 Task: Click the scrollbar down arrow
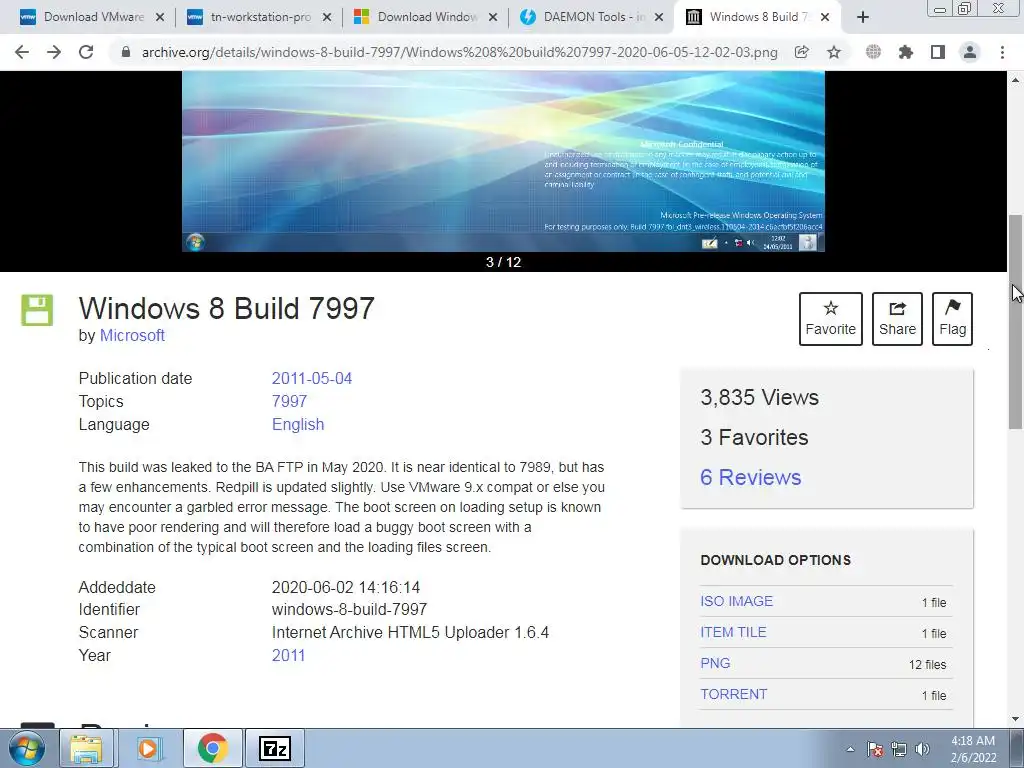[x=1016, y=720]
